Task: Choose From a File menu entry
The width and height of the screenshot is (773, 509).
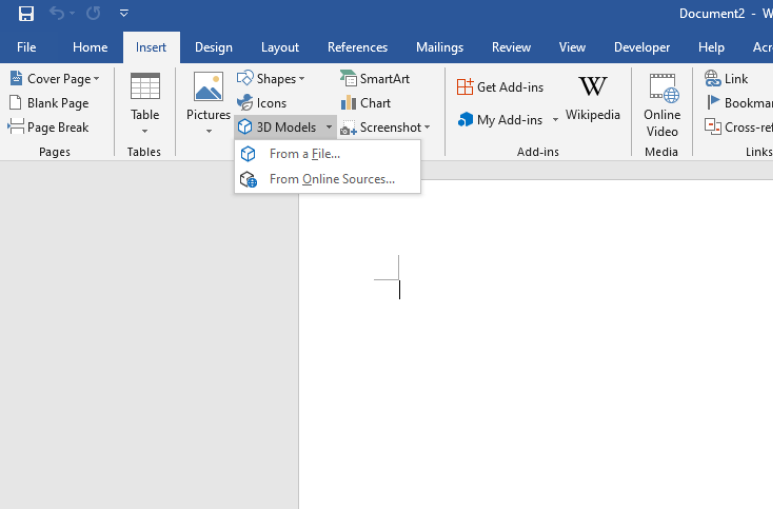Action: click(327, 154)
